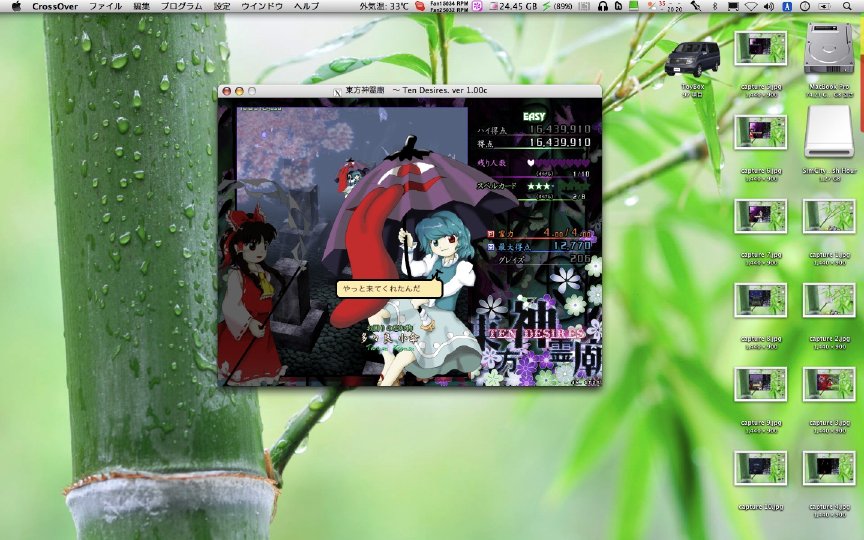Open the ウインドウ menu
864x540 pixels.
[262, 6]
